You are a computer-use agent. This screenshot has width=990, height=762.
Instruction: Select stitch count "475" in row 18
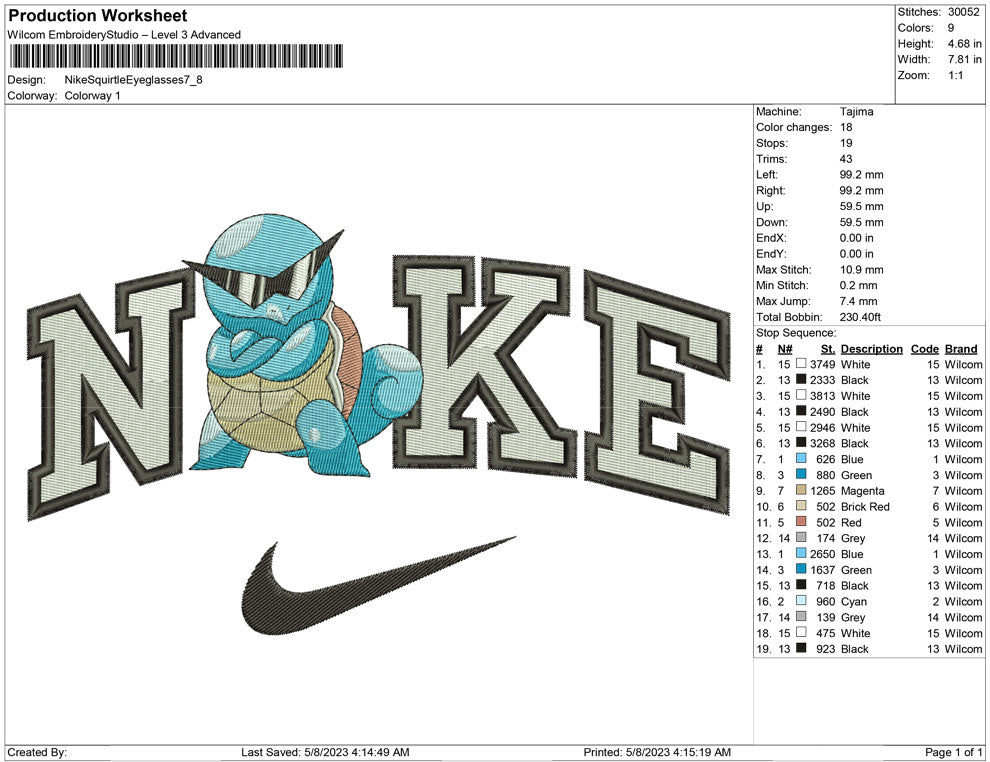pos(826,633)
